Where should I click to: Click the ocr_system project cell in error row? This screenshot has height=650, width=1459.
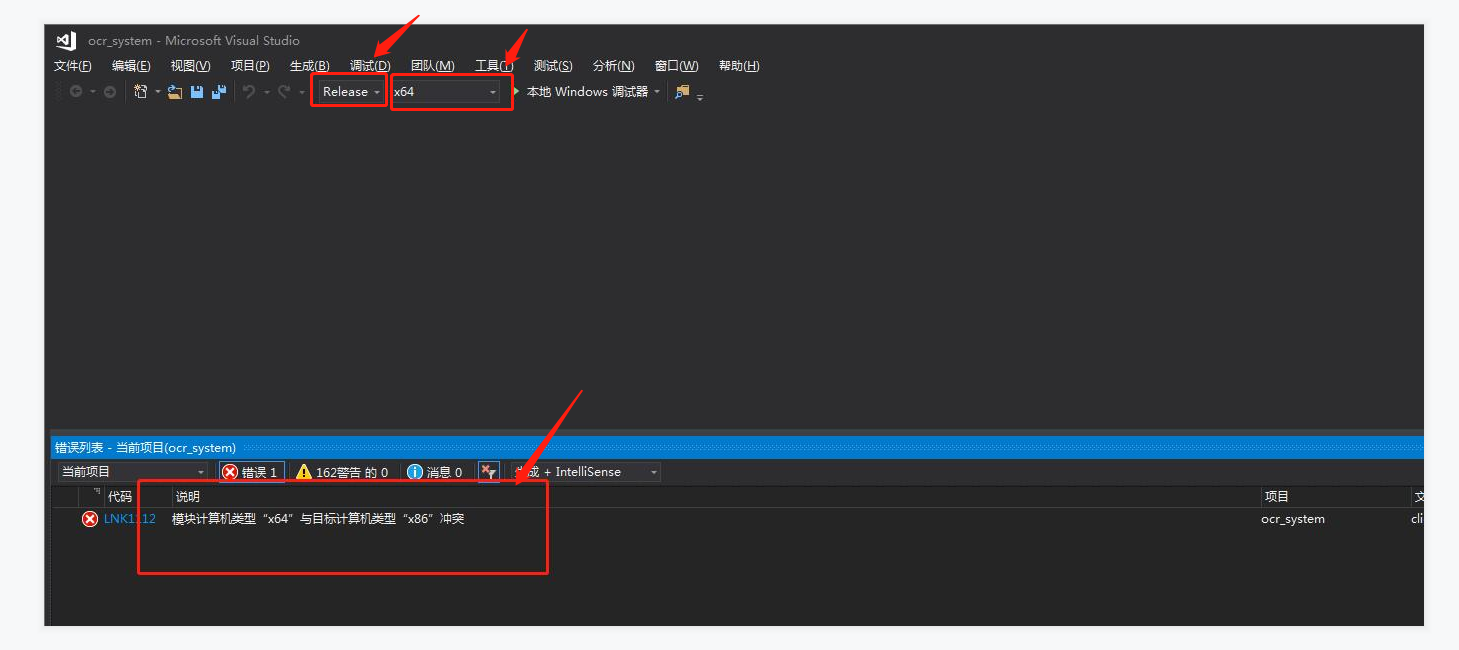(x=1293, y=519)
